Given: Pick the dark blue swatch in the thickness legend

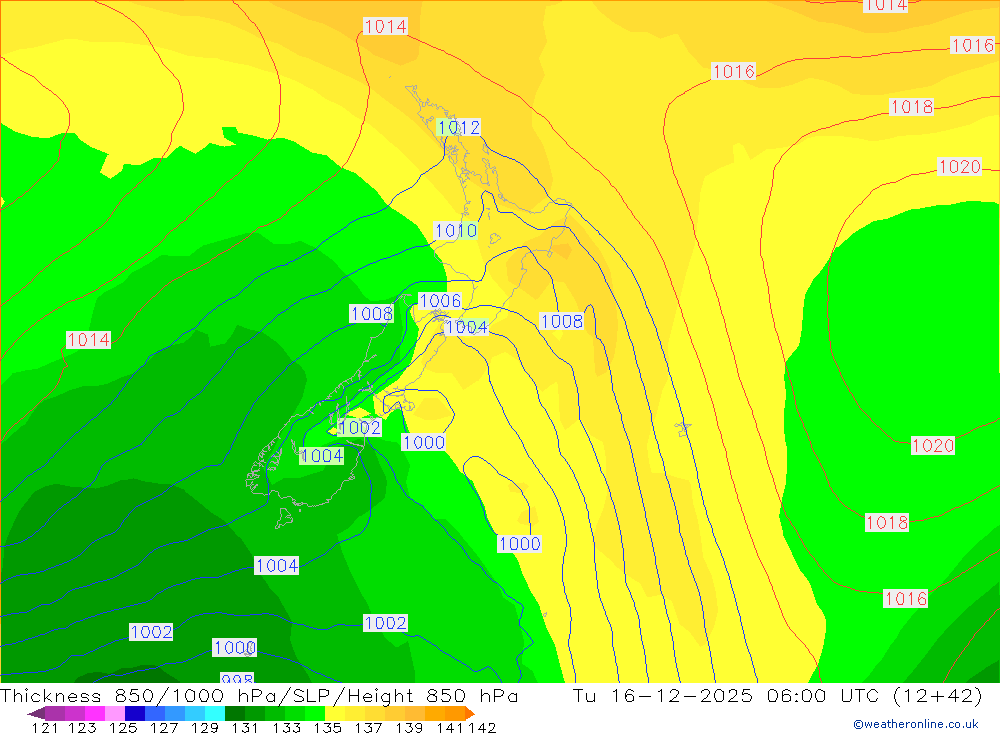Looking at the screenshot, I should 135,713.
